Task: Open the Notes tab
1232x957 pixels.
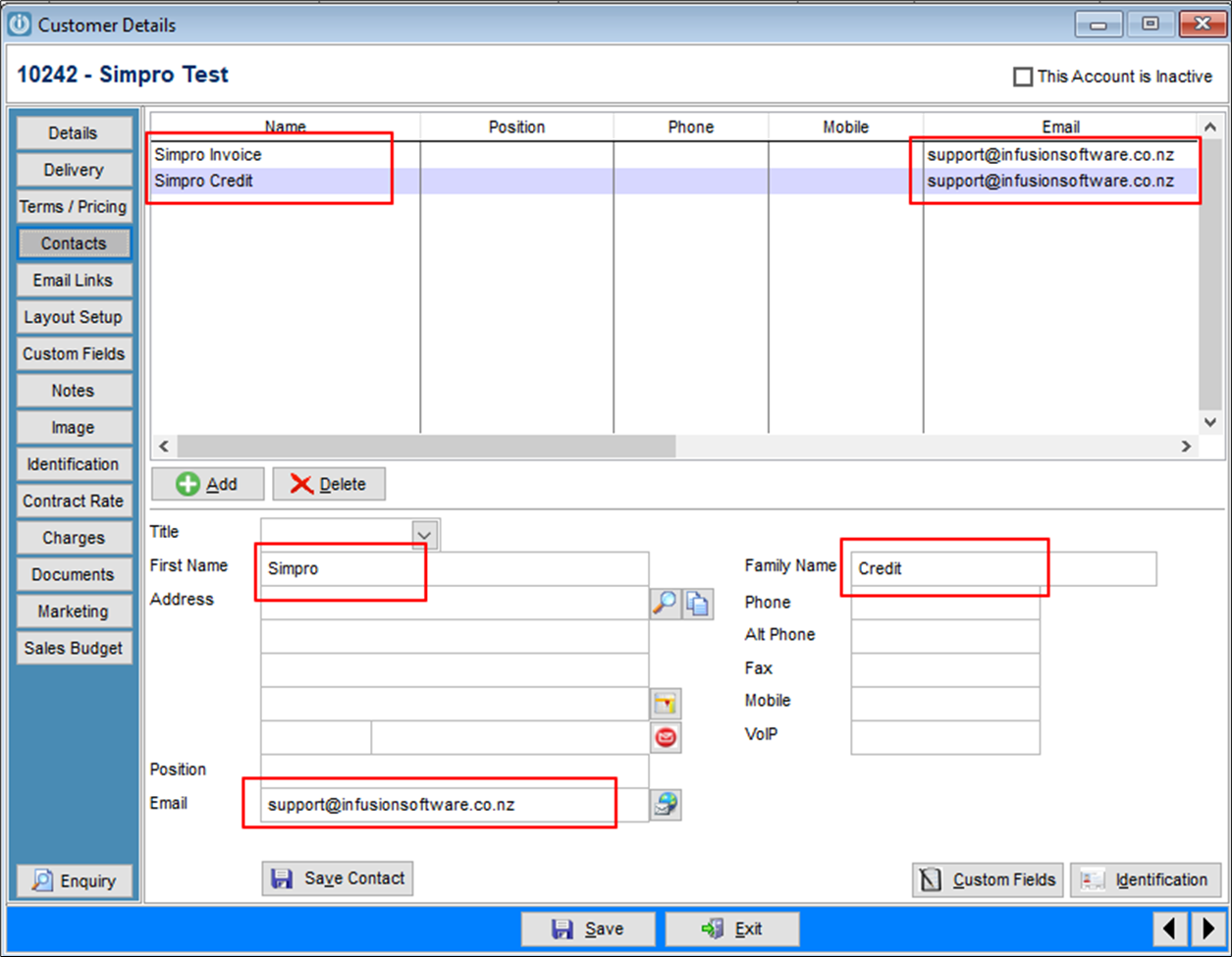Action: (74, 390)
